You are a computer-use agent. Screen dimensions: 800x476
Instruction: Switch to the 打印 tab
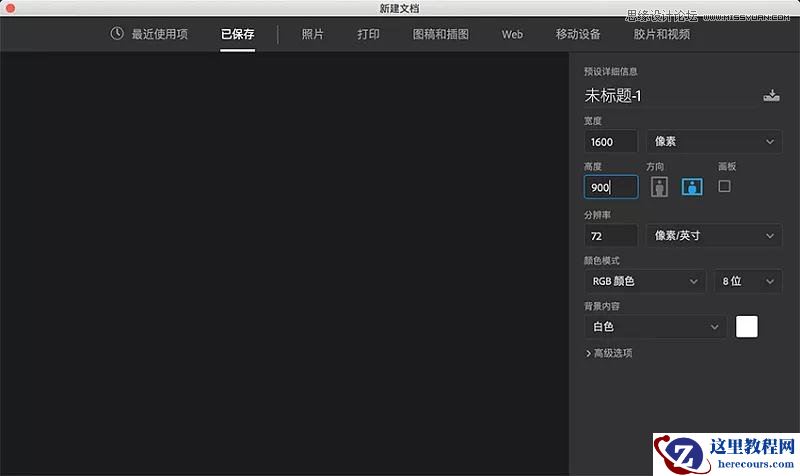368,34
